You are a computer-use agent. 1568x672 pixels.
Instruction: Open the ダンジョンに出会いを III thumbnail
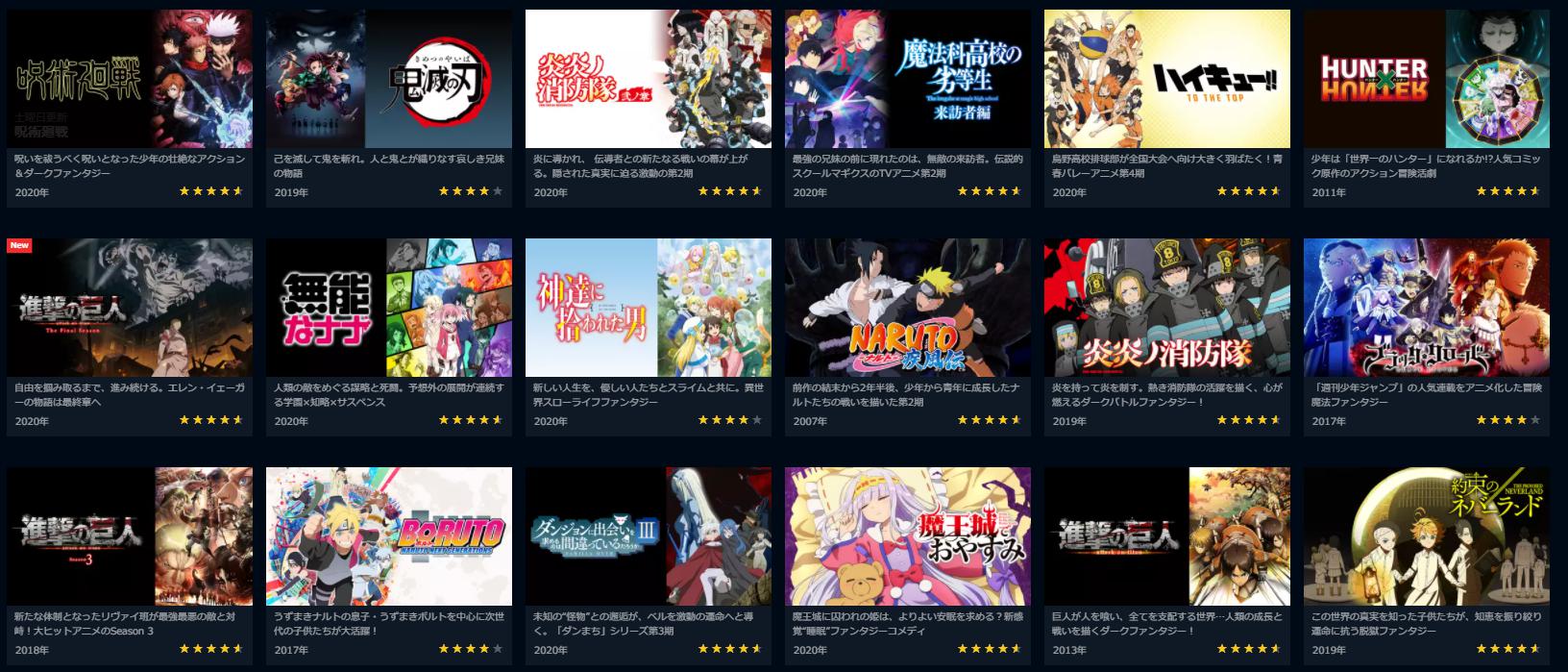click(x=649, y=536)
